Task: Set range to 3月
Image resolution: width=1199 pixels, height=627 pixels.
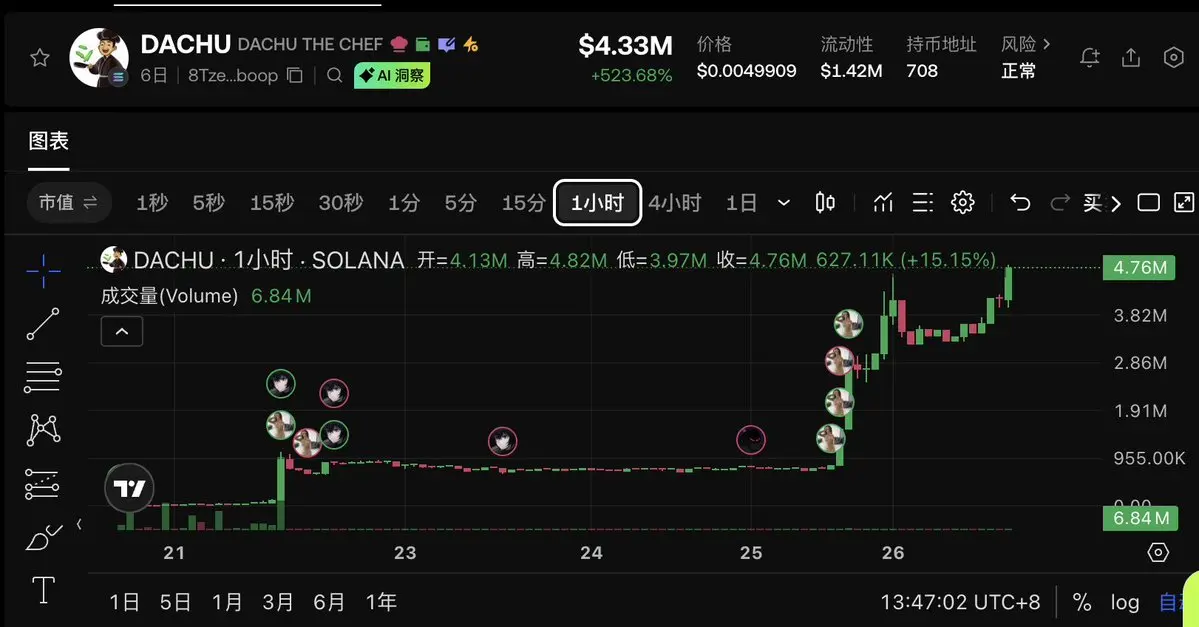Action: [x=278, y=603]
